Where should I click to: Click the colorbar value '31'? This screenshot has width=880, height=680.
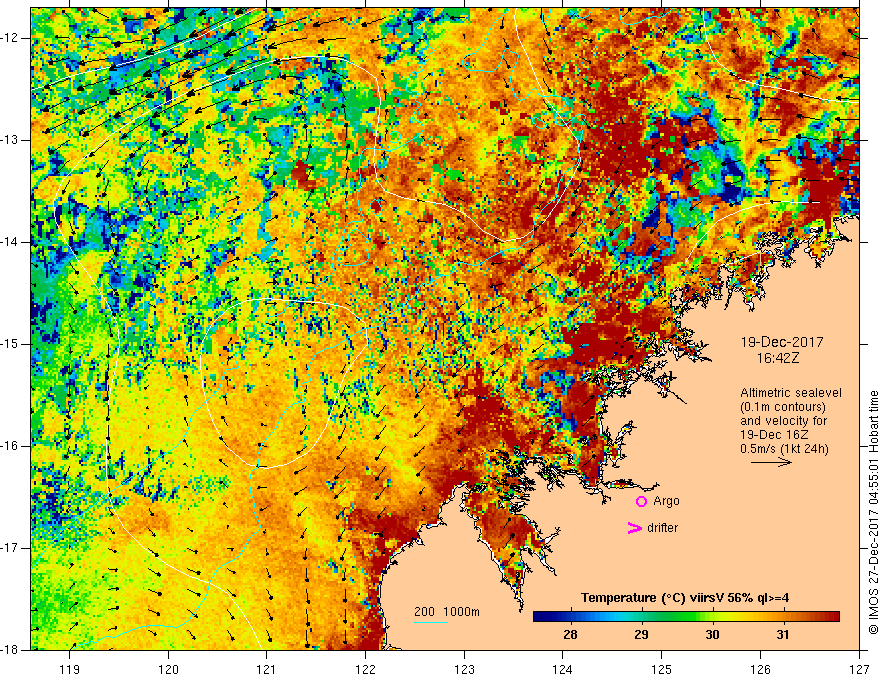783,635
